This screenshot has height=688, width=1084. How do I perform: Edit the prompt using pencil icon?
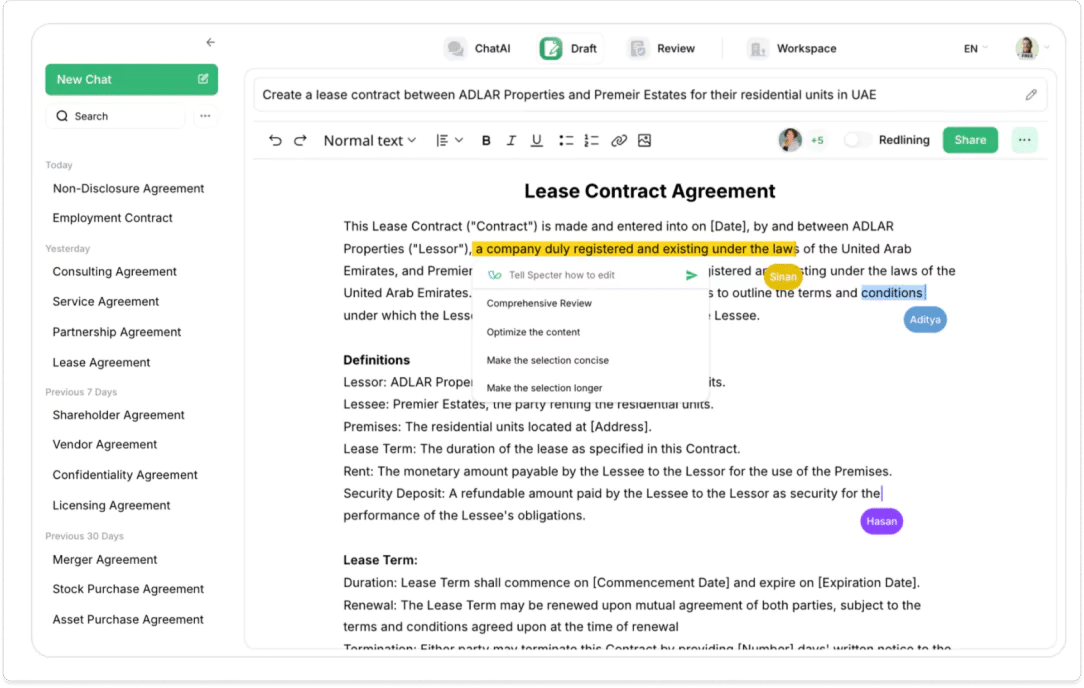pos(1031,95)
